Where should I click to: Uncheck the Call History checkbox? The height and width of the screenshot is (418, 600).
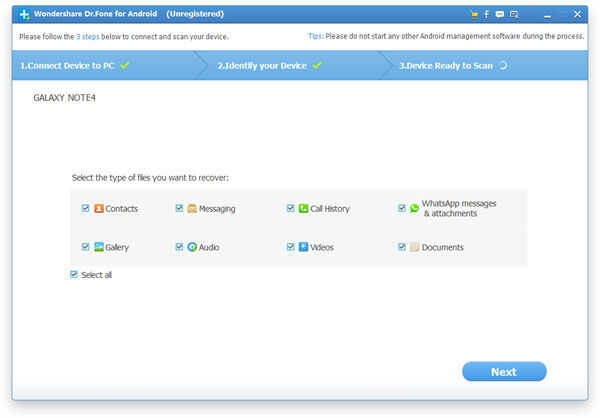[290, 208]
